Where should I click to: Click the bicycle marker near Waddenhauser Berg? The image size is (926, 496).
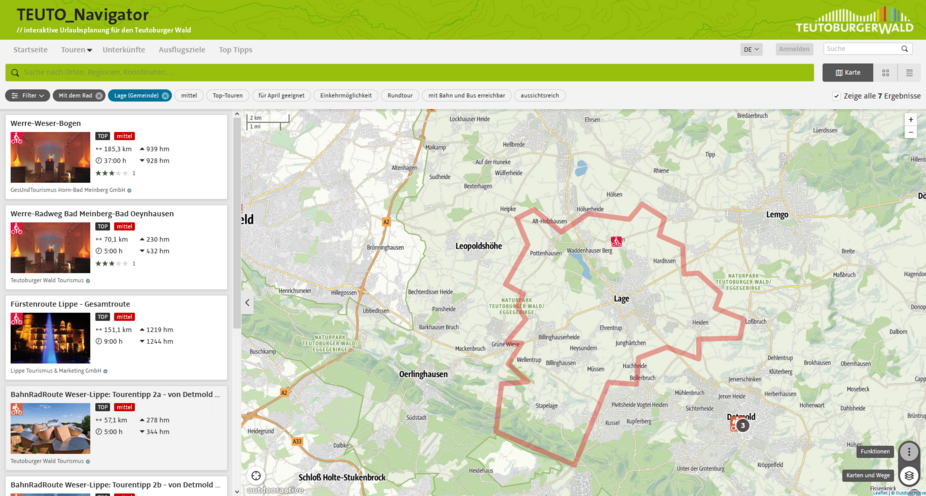617,241
